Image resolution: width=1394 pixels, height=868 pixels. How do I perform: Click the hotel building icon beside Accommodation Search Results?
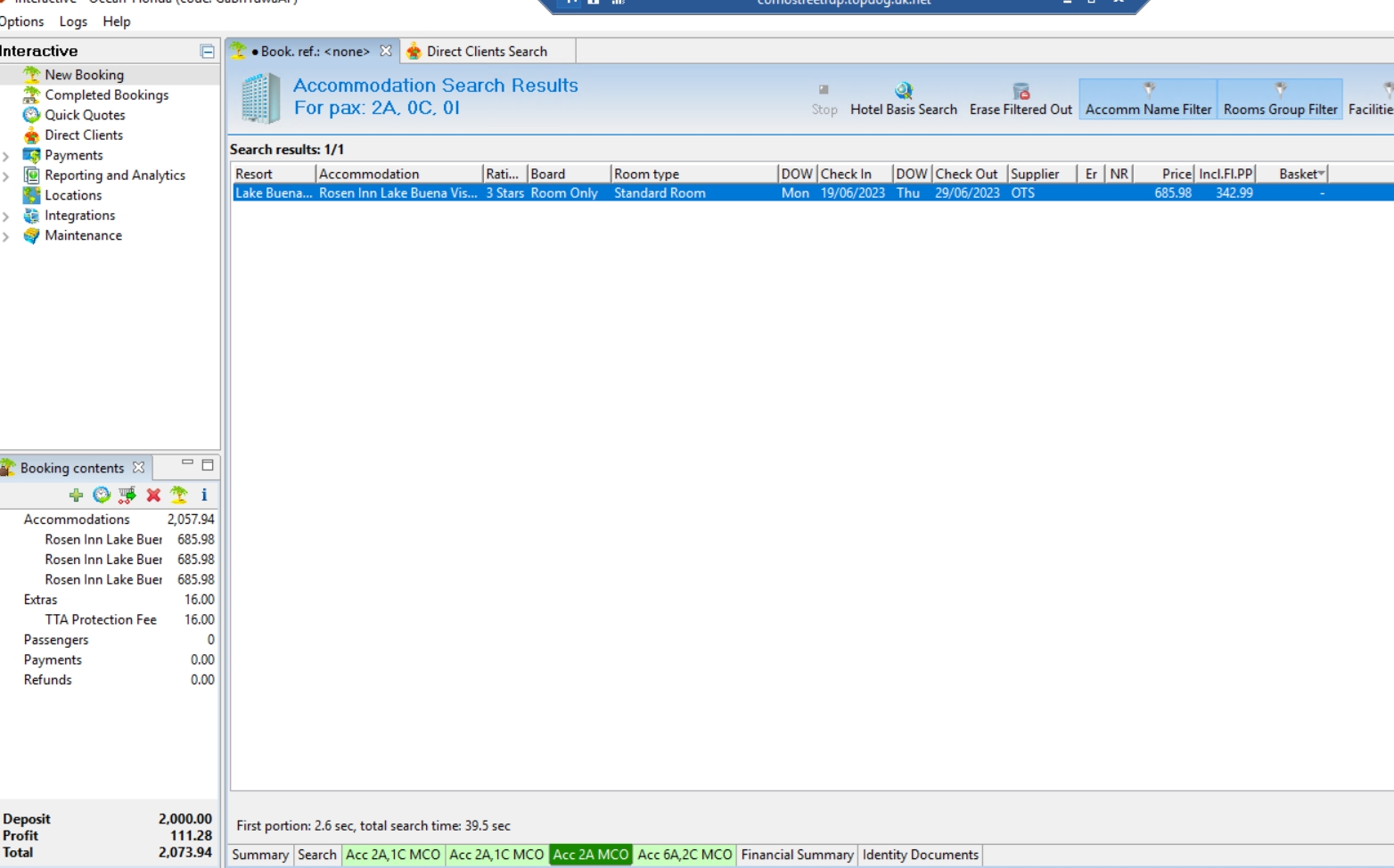261,98
